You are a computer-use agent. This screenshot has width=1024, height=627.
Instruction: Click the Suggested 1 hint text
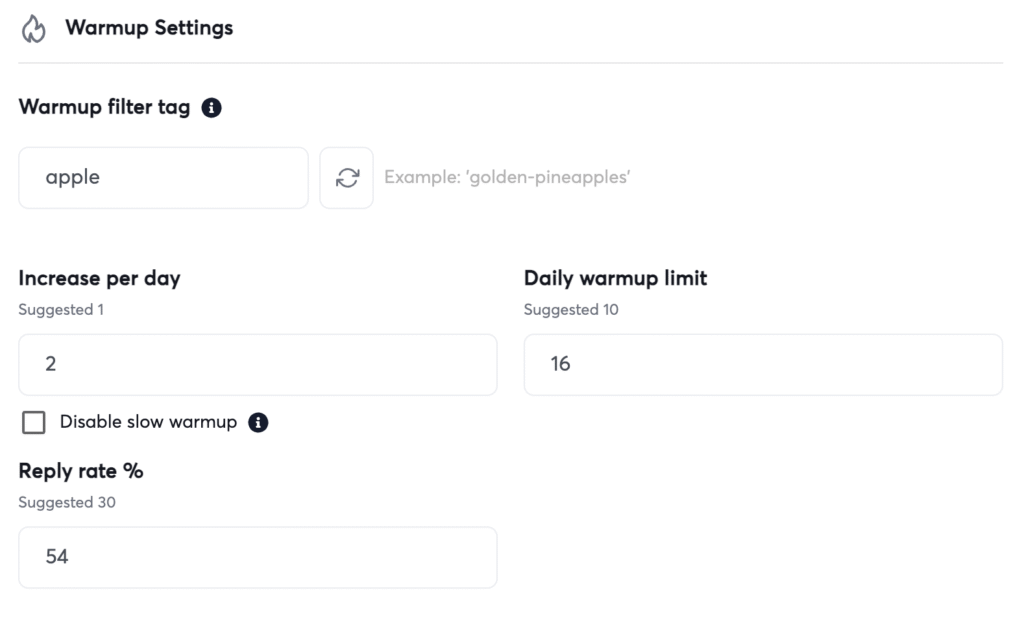click(61, 310)
